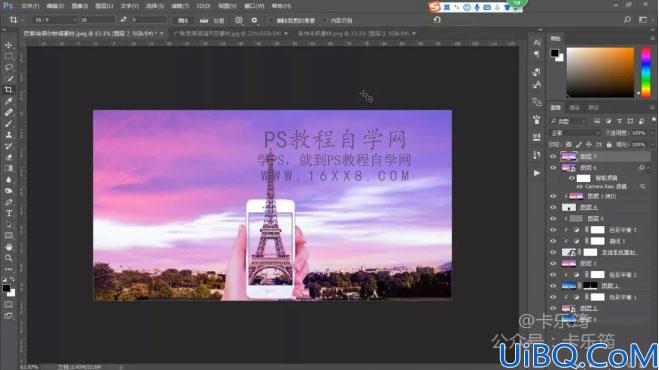Select the Pen tool
This screenshot has width=659, height=370.
pos(8,202)
